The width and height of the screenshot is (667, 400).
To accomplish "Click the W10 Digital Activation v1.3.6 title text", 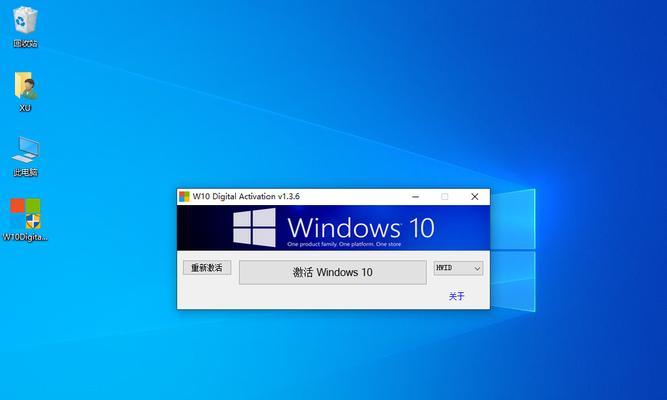I will pos(246,197).
